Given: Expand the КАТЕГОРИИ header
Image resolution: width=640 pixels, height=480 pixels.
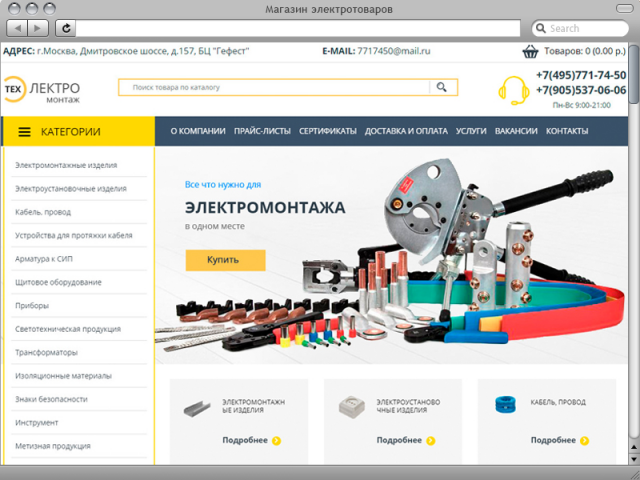Looking at the screenshot, I should [x=78, y=131].
